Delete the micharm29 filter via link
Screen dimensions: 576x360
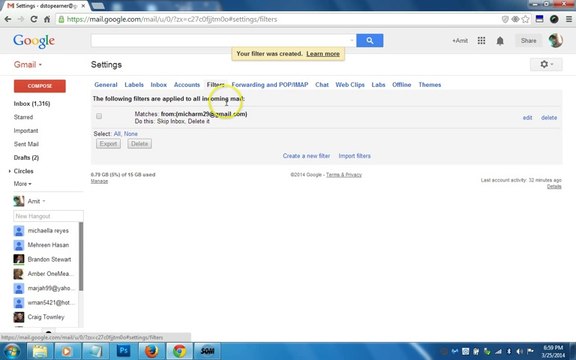(549, 118)
